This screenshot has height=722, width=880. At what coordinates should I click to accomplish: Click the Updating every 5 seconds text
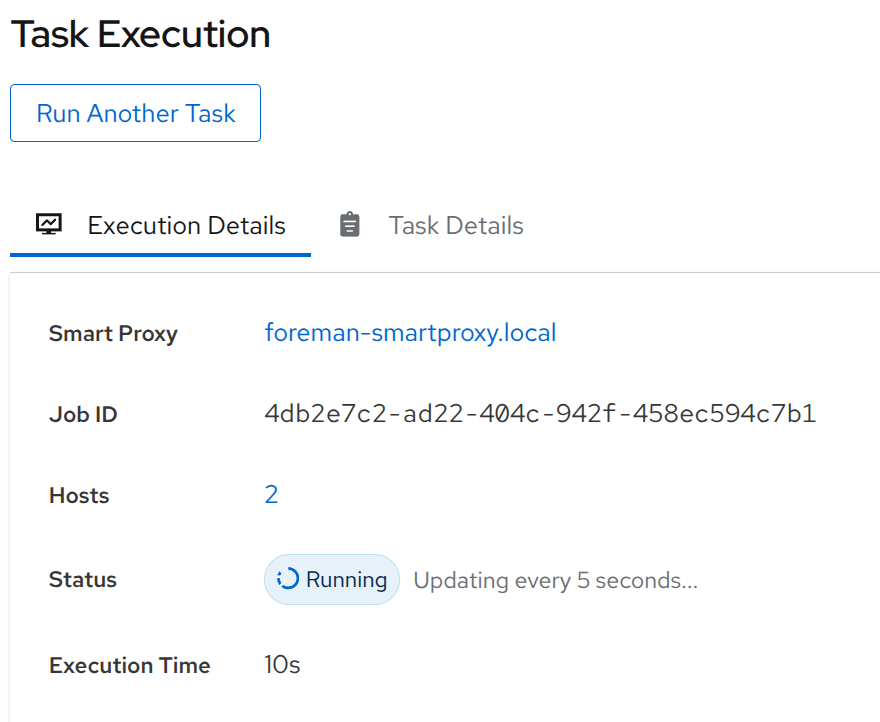(553, 580)
